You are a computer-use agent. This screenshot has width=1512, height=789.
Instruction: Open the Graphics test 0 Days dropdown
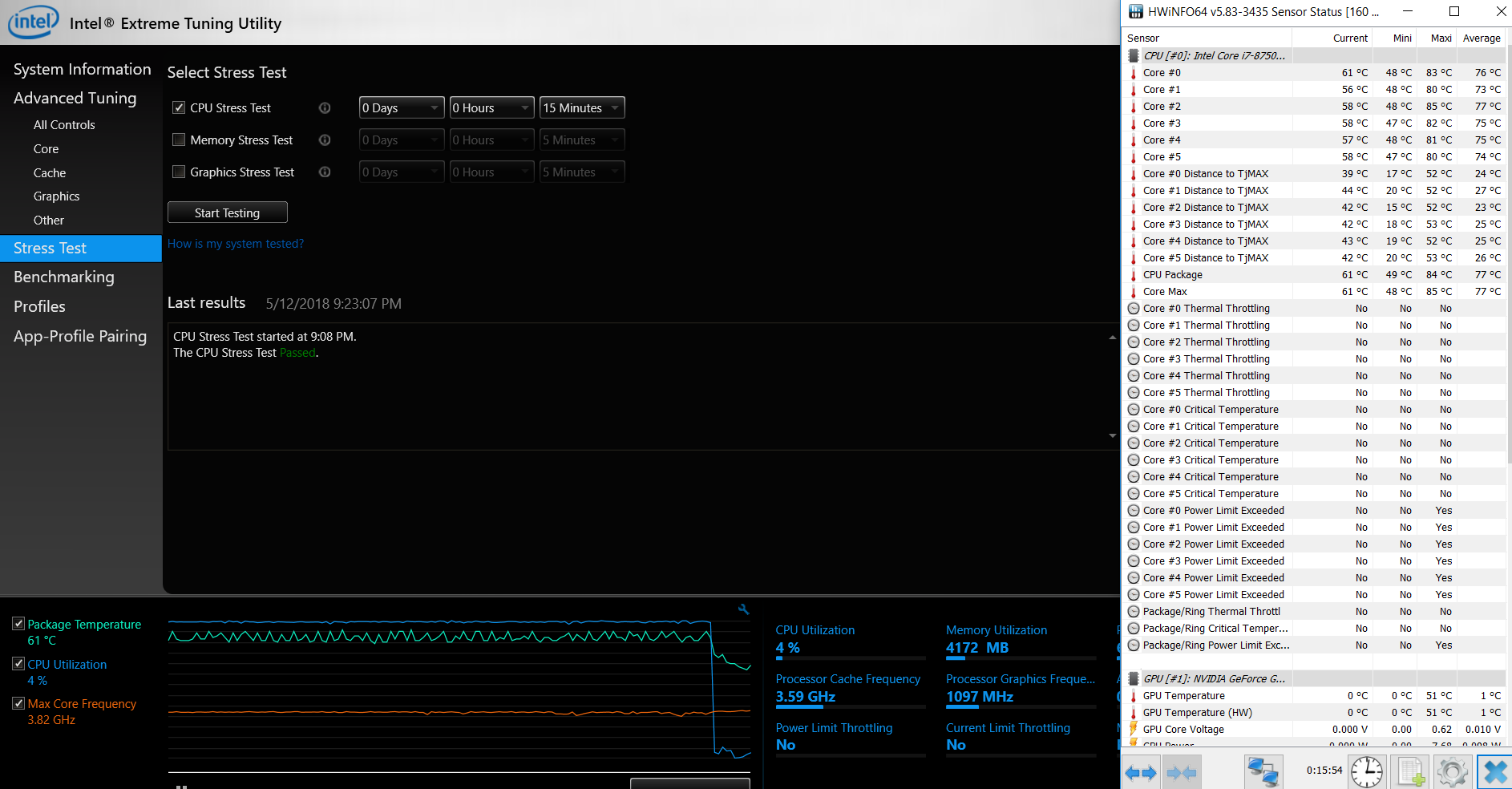click(402, 172)
